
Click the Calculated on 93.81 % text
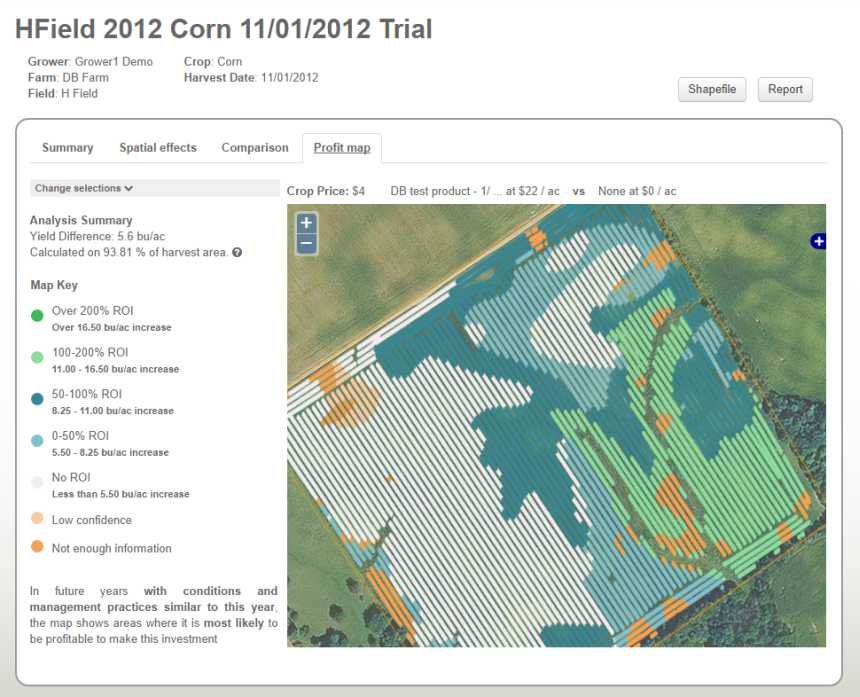tap(128, 252)
